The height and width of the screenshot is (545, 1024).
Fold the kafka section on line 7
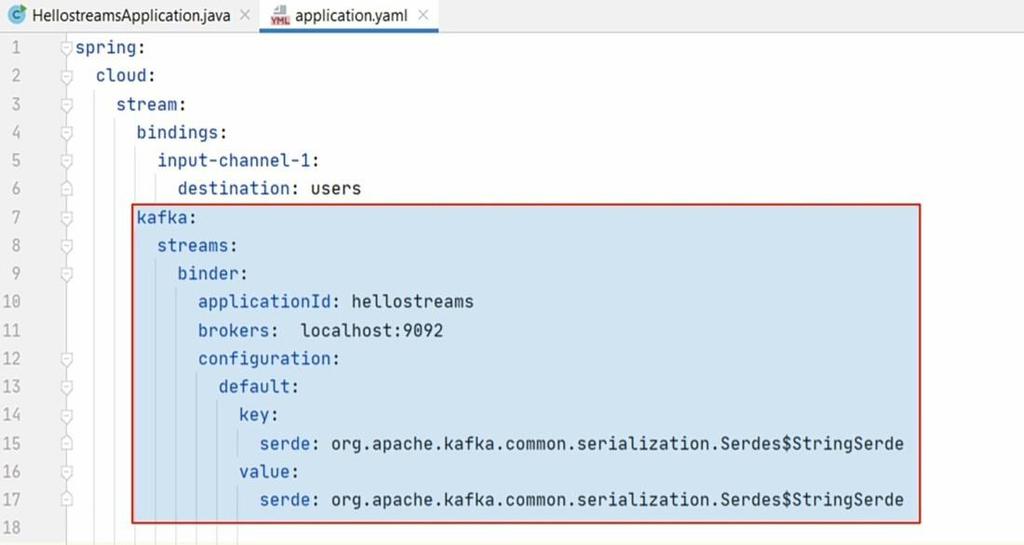(x=66, y=217)
